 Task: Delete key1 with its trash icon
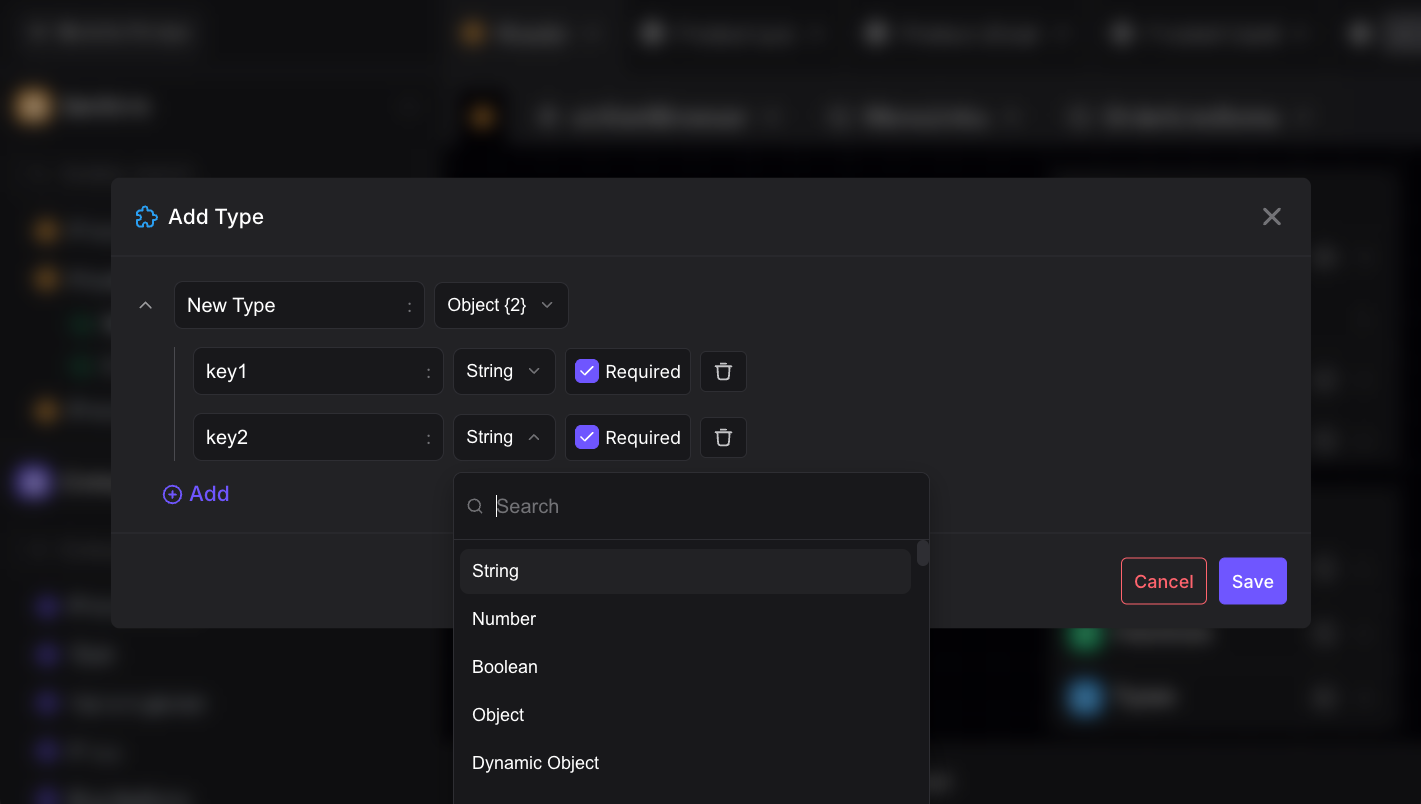pyautogui.click(x=723, y=371)
